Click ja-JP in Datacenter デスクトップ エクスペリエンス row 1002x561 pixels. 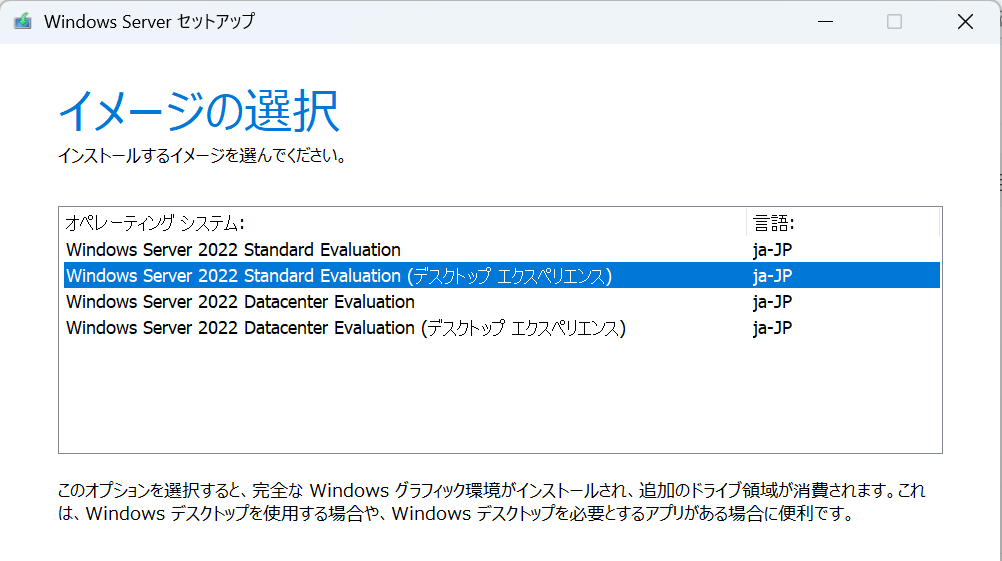tap(772, 328)
